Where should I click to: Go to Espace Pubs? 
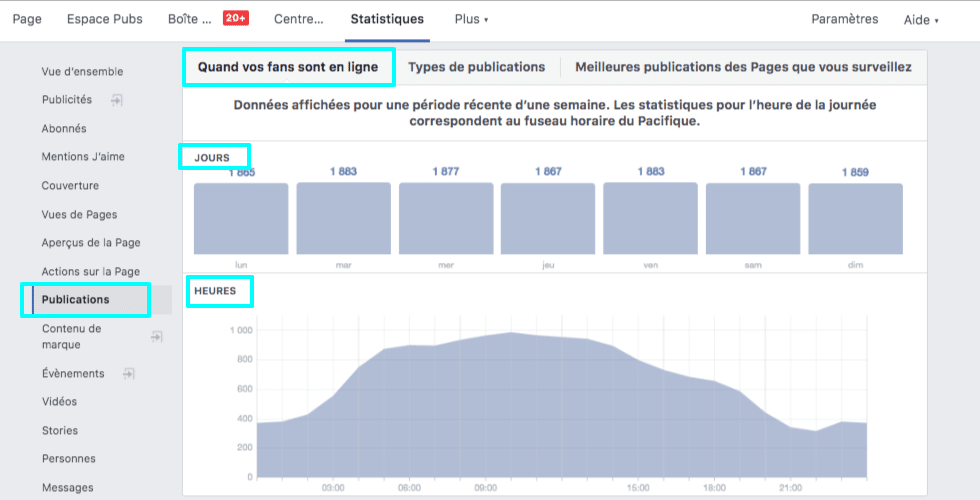(105, 19)
